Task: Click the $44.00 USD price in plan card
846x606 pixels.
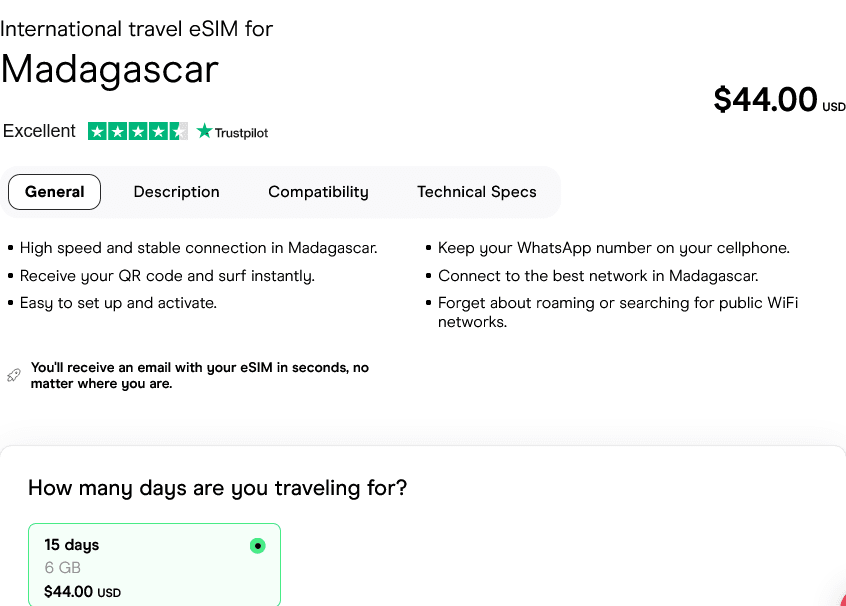Action: coord(82,592)
